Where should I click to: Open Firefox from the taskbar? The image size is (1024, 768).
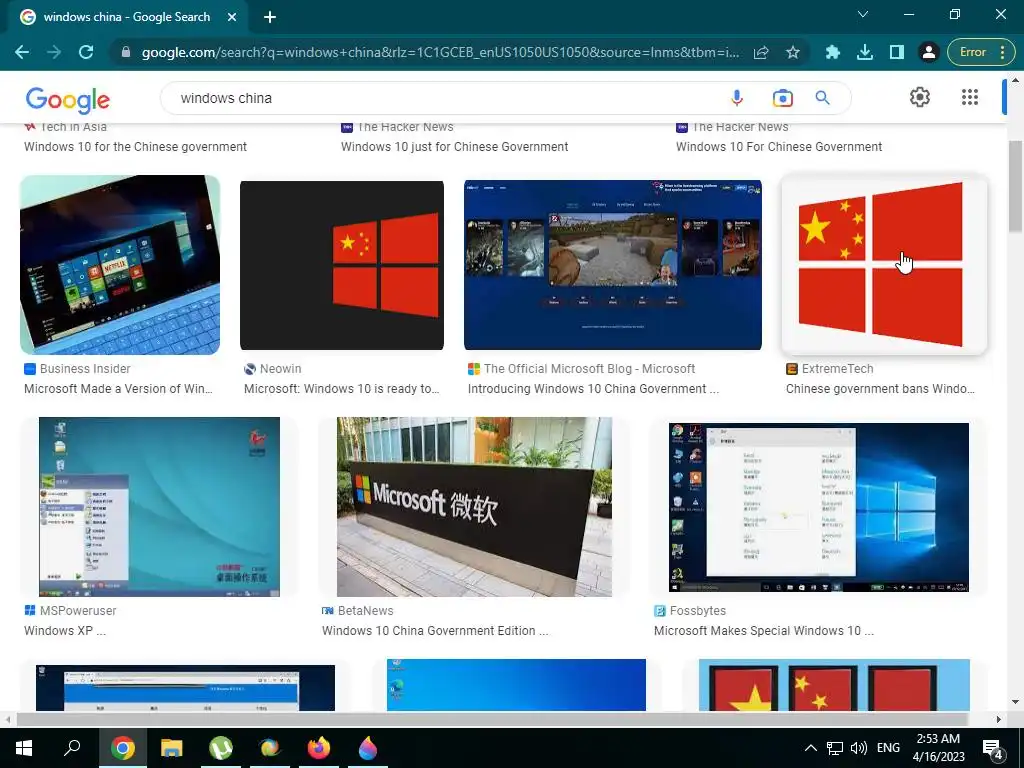click(x=319, y=748)
